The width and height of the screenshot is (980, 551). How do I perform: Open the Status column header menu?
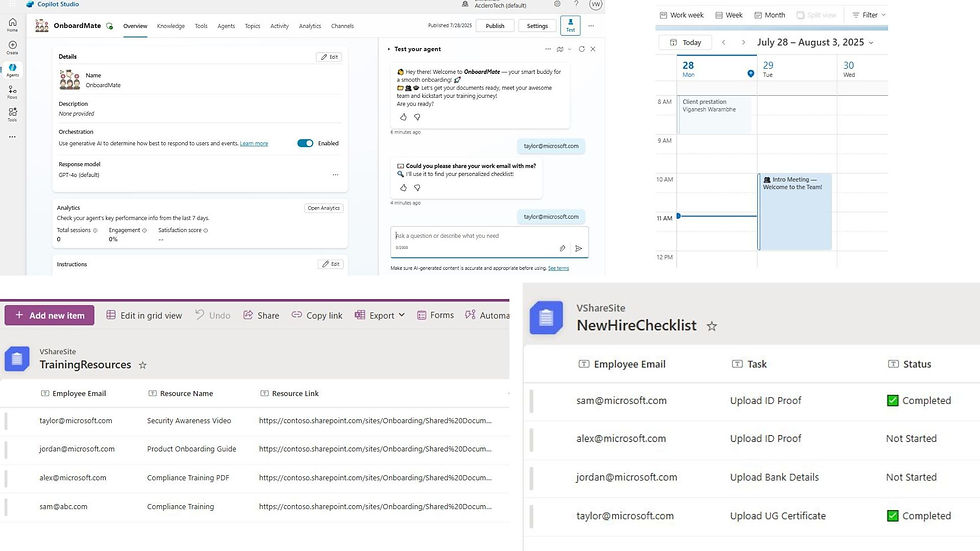pos(909,364)
